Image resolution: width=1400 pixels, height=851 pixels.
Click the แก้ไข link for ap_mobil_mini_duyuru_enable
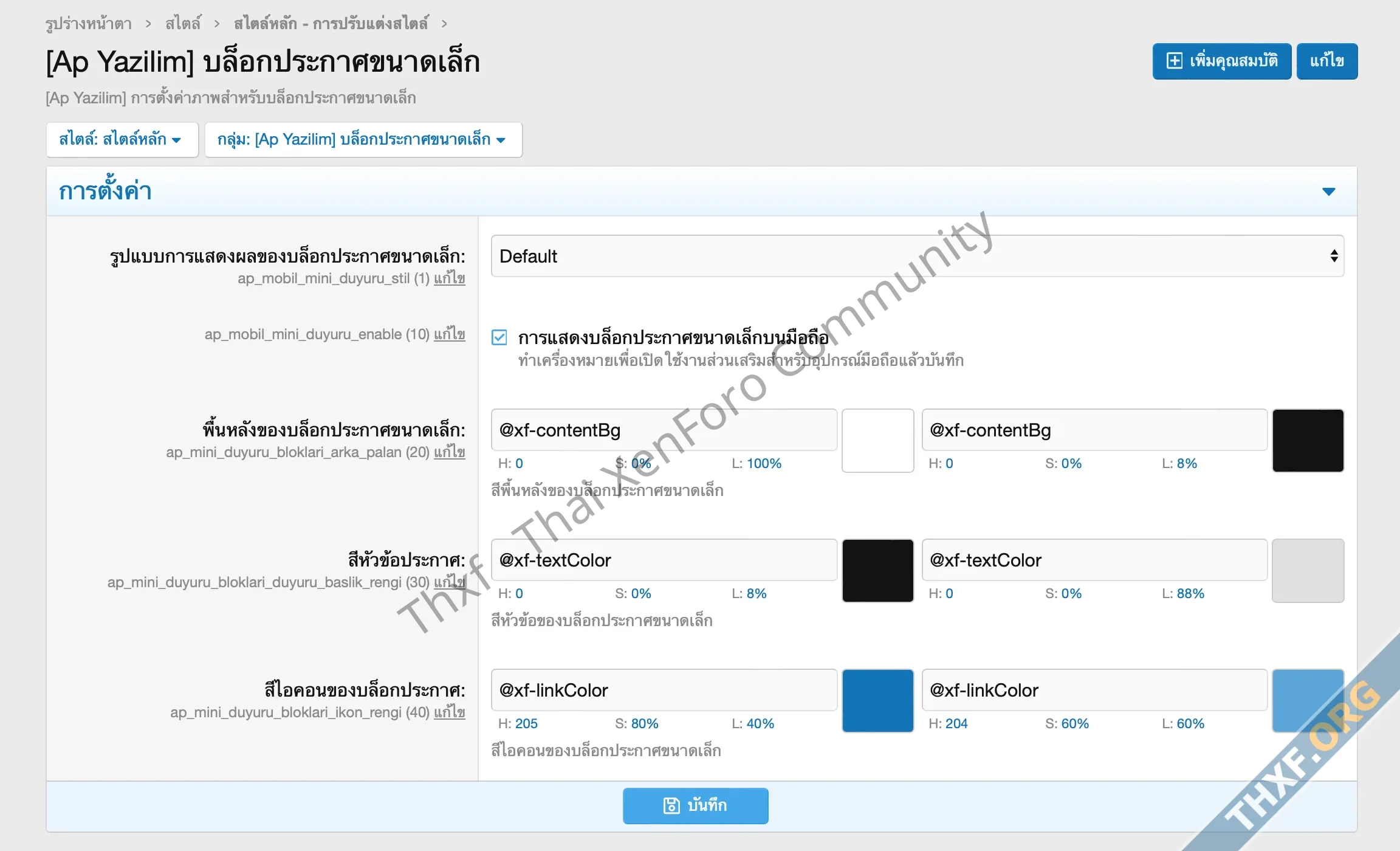click(x=449, y=334)
